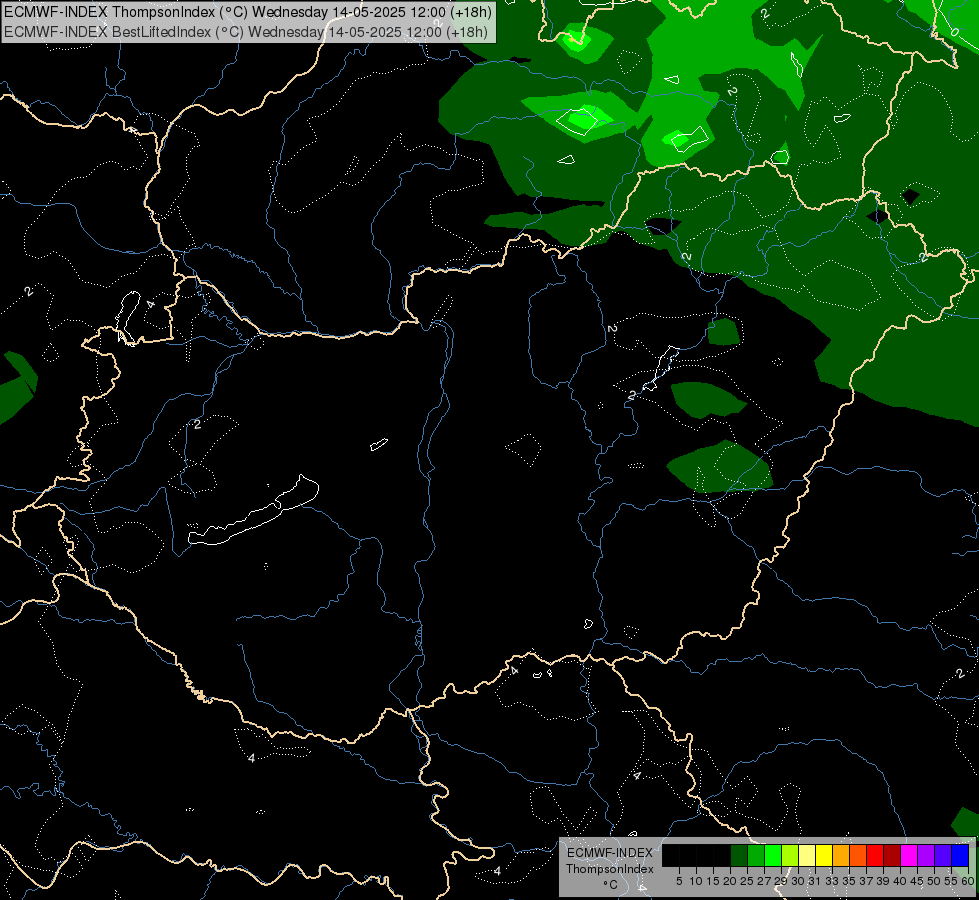Select the dark green 20–25 legend swatch

(739, 855)
